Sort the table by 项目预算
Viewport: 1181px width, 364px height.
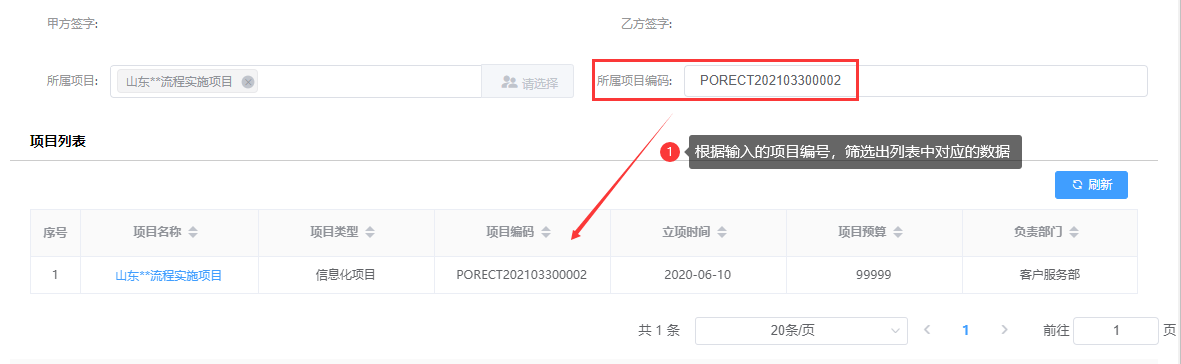tap(899, 232)
